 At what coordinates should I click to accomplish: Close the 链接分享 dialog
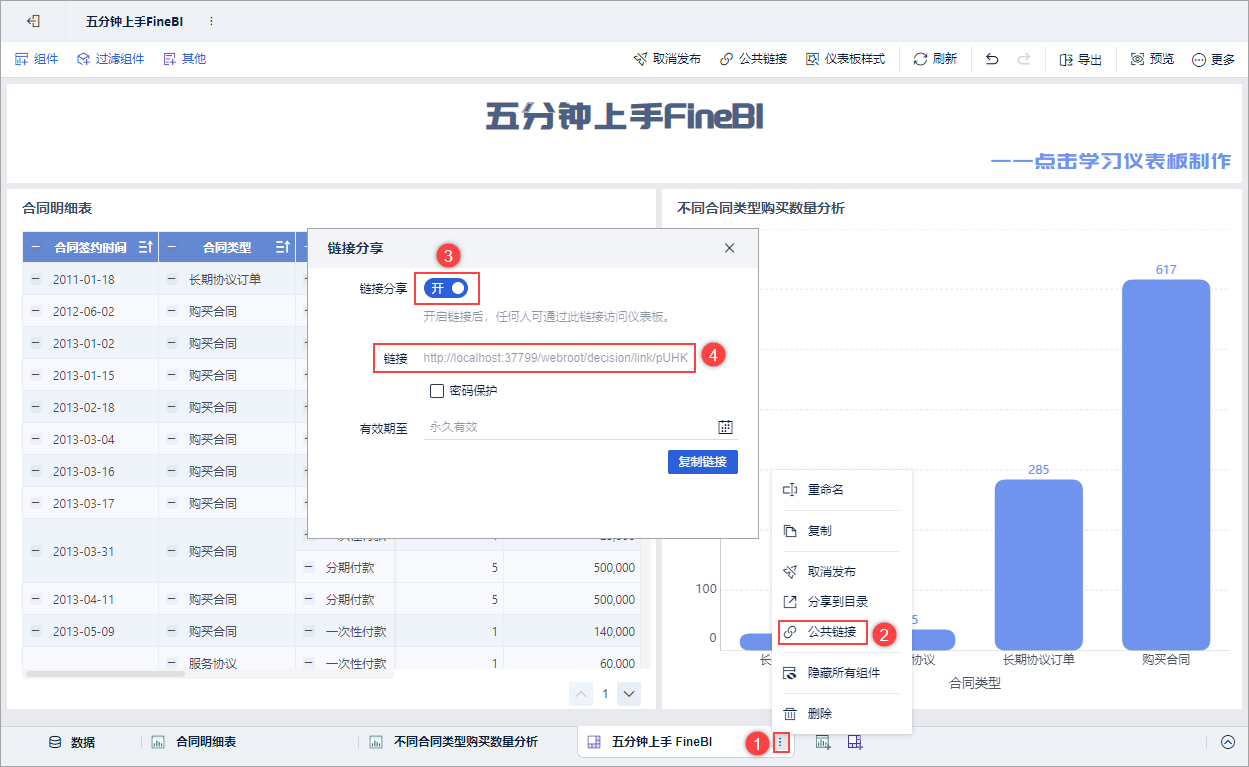point(729,248)
